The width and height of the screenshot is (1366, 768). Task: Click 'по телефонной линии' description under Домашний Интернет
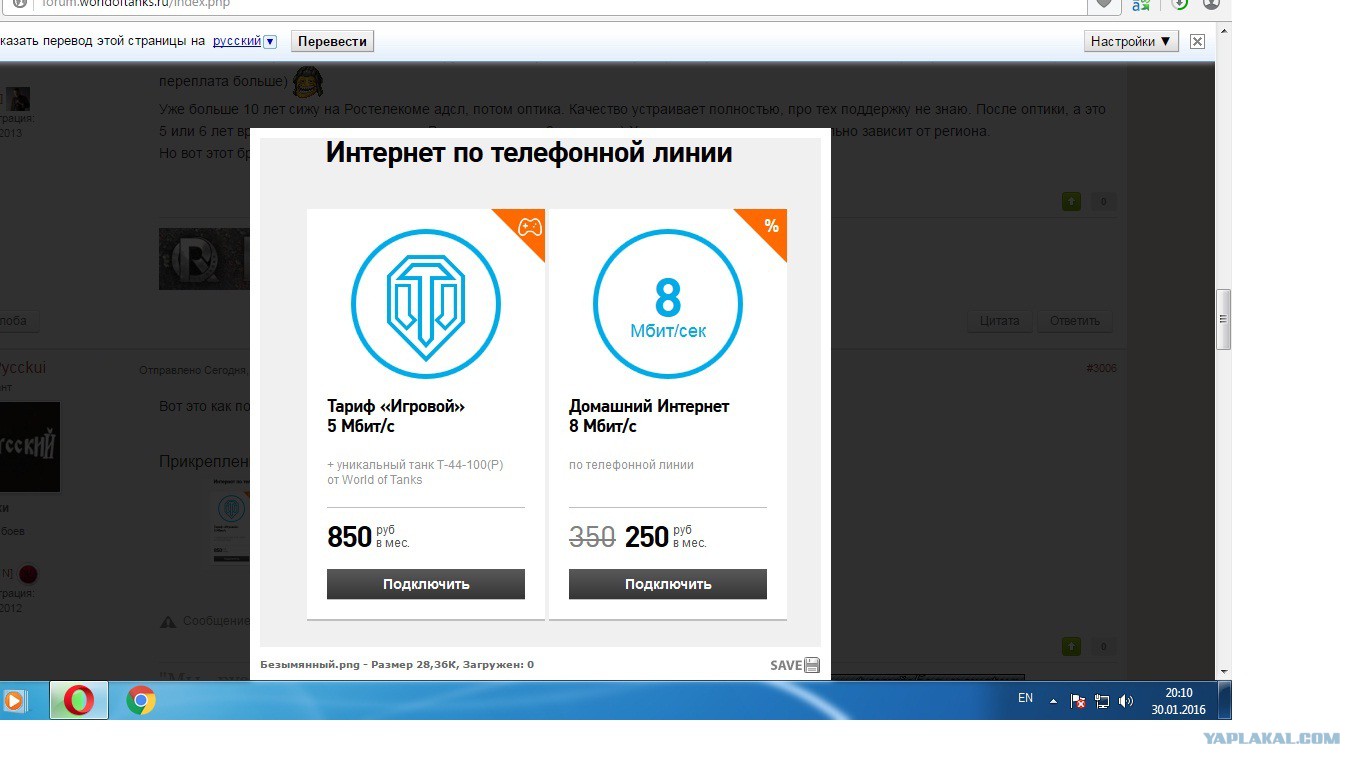pyautogui.click(x=631, y=465)
